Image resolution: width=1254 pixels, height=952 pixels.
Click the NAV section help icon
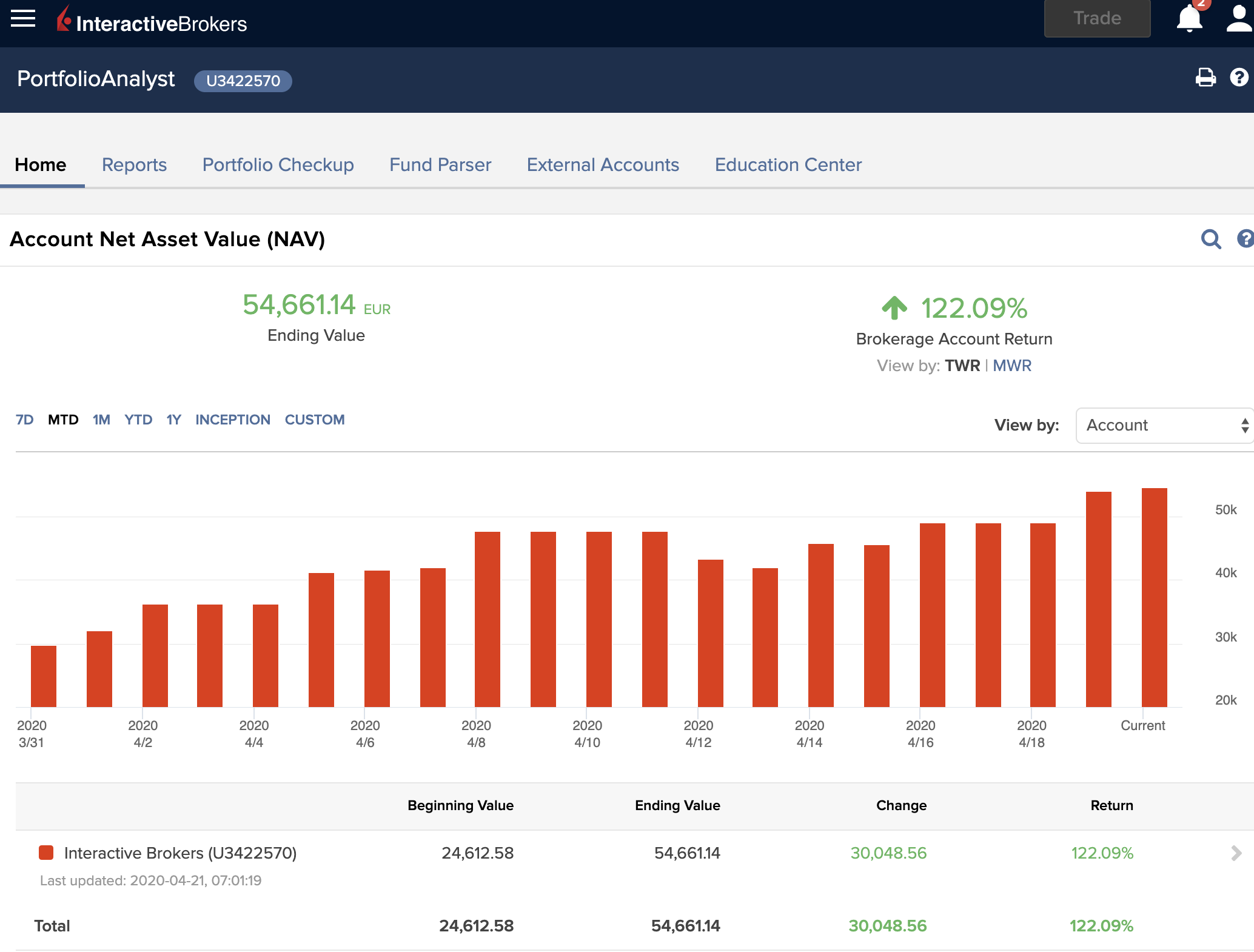(x=1245, y=239)
